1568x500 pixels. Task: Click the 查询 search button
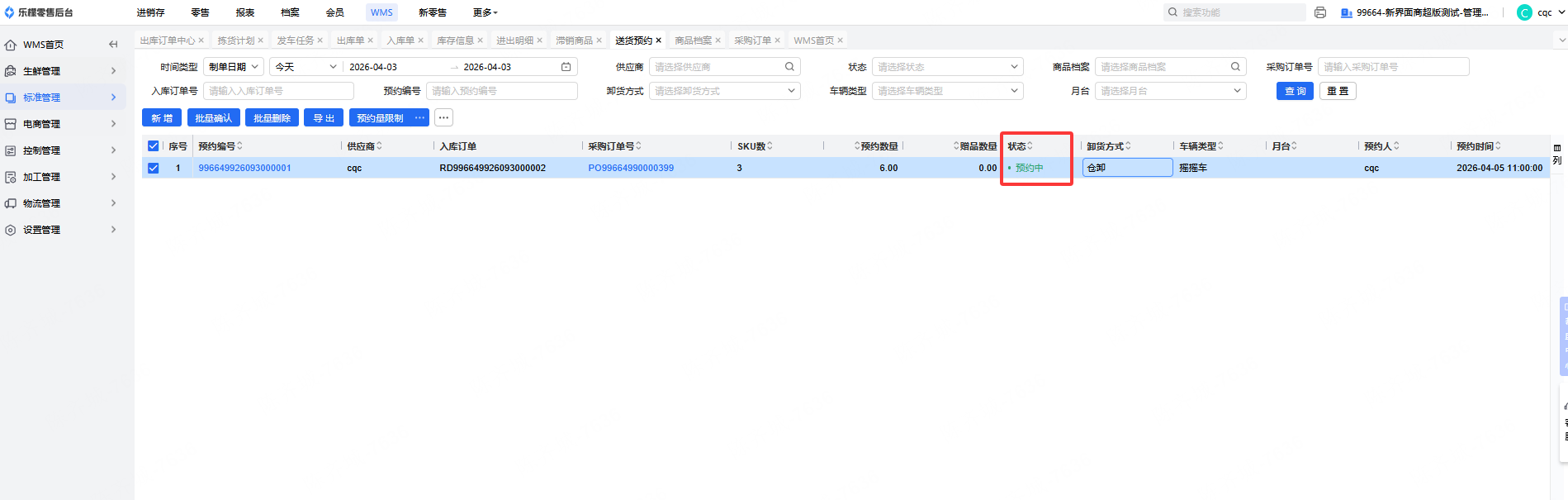pos(1295,91)
